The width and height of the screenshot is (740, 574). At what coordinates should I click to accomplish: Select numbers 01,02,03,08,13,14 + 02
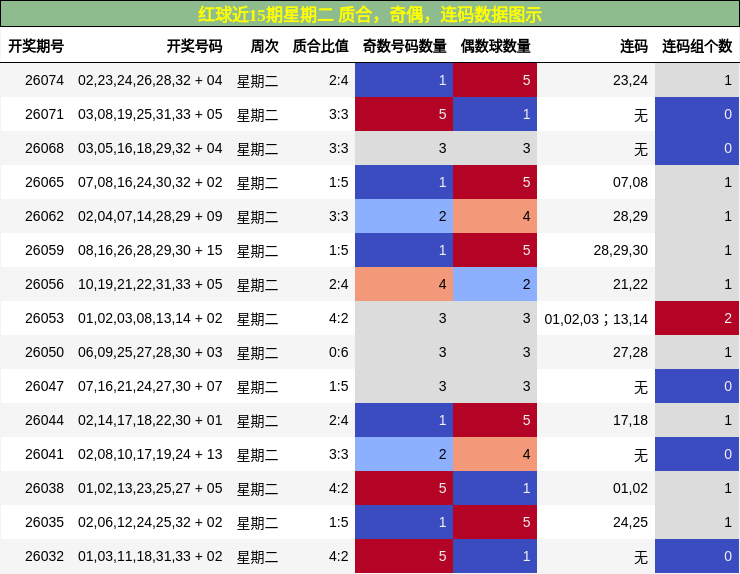click(150, 318)
